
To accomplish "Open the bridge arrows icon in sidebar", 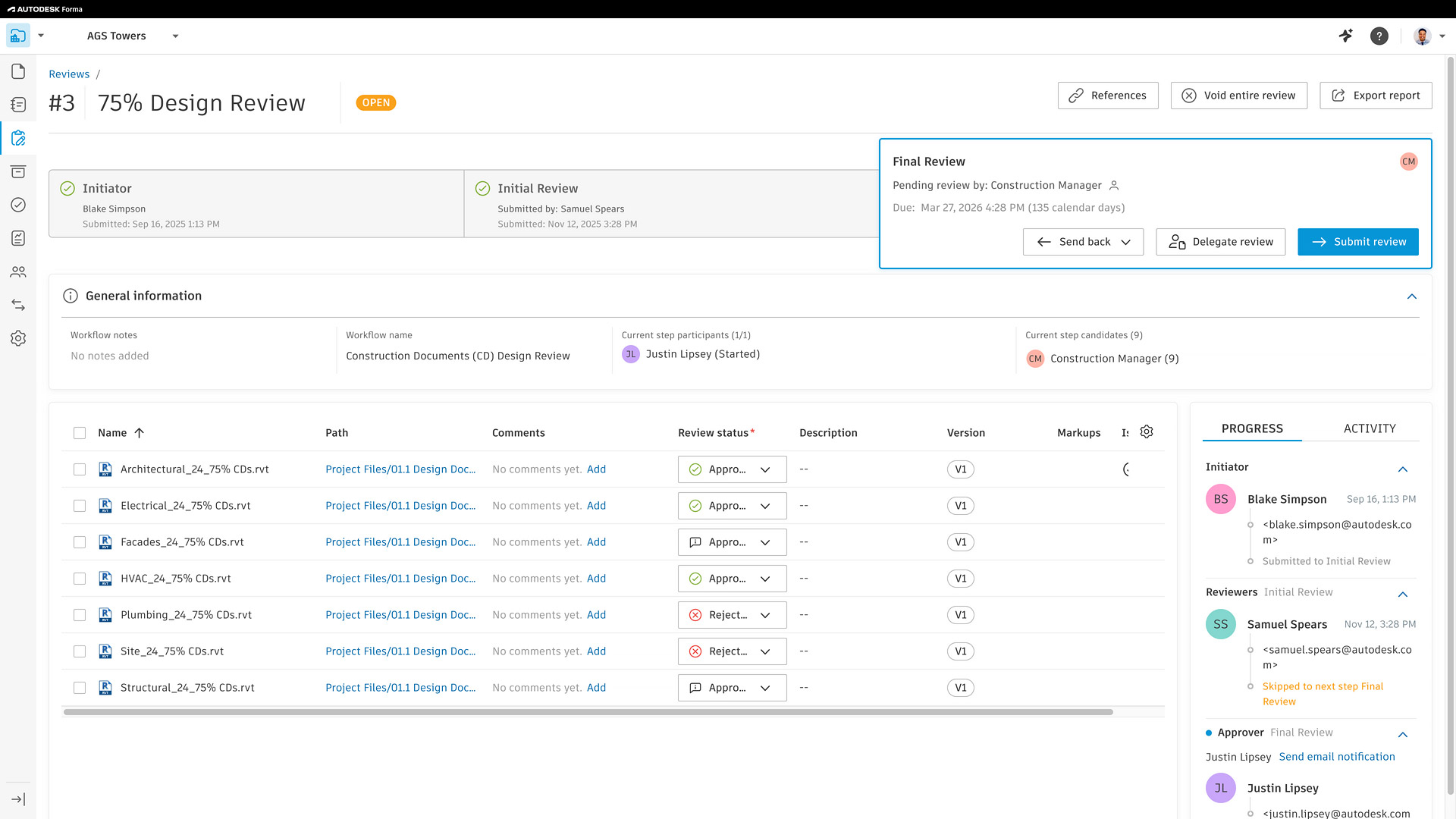I will click(18, 305).
